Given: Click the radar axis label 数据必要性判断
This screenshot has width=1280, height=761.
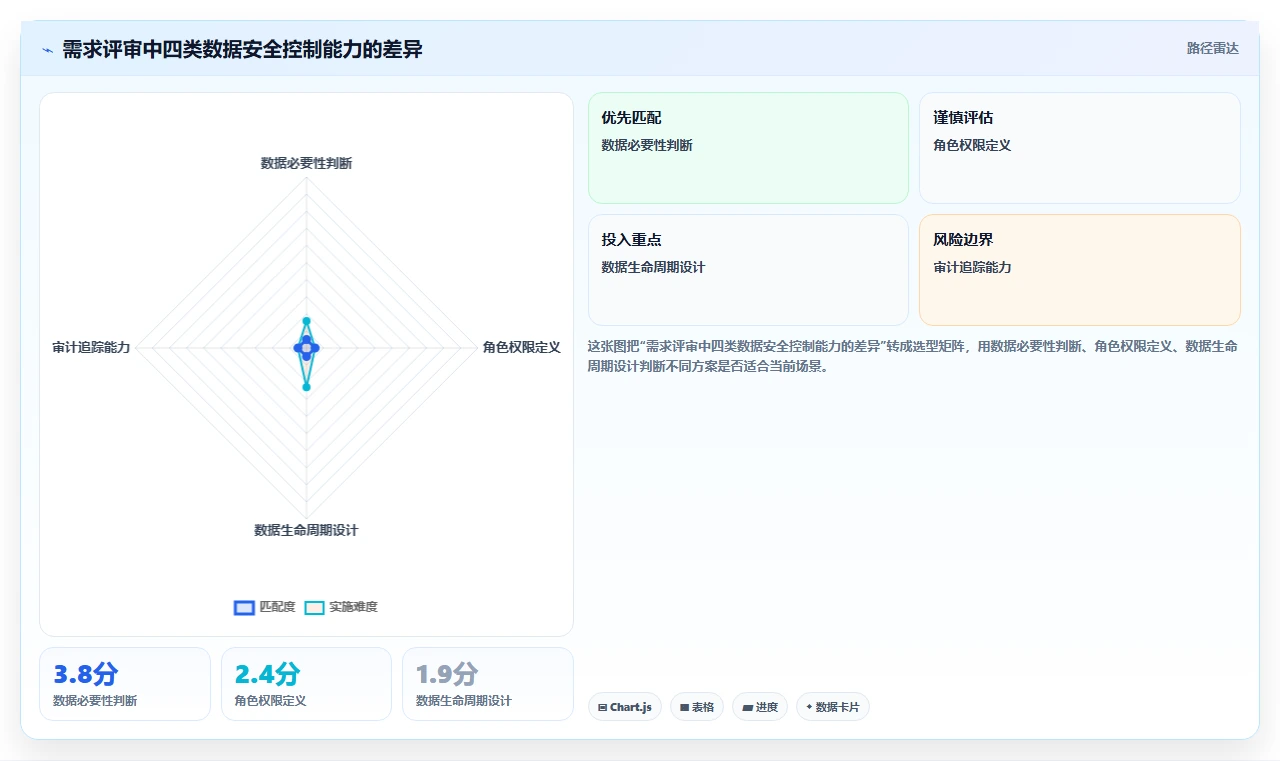Looking at the screenshot, I should [306, 163].
